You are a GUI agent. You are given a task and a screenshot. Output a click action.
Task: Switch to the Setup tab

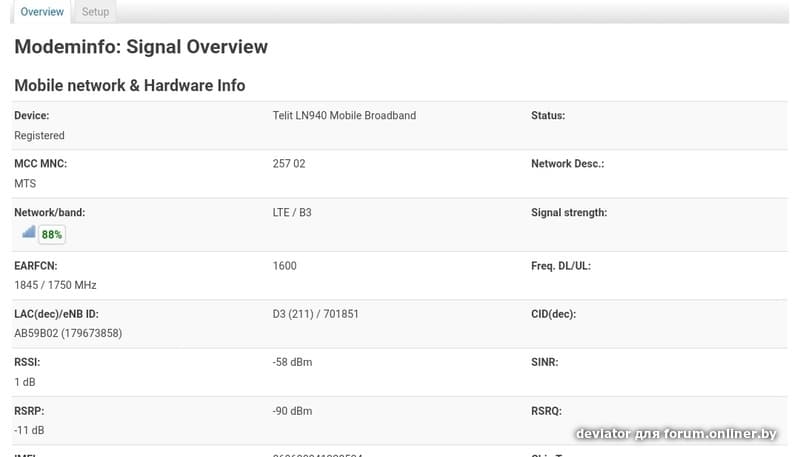[x=95, y=12]
